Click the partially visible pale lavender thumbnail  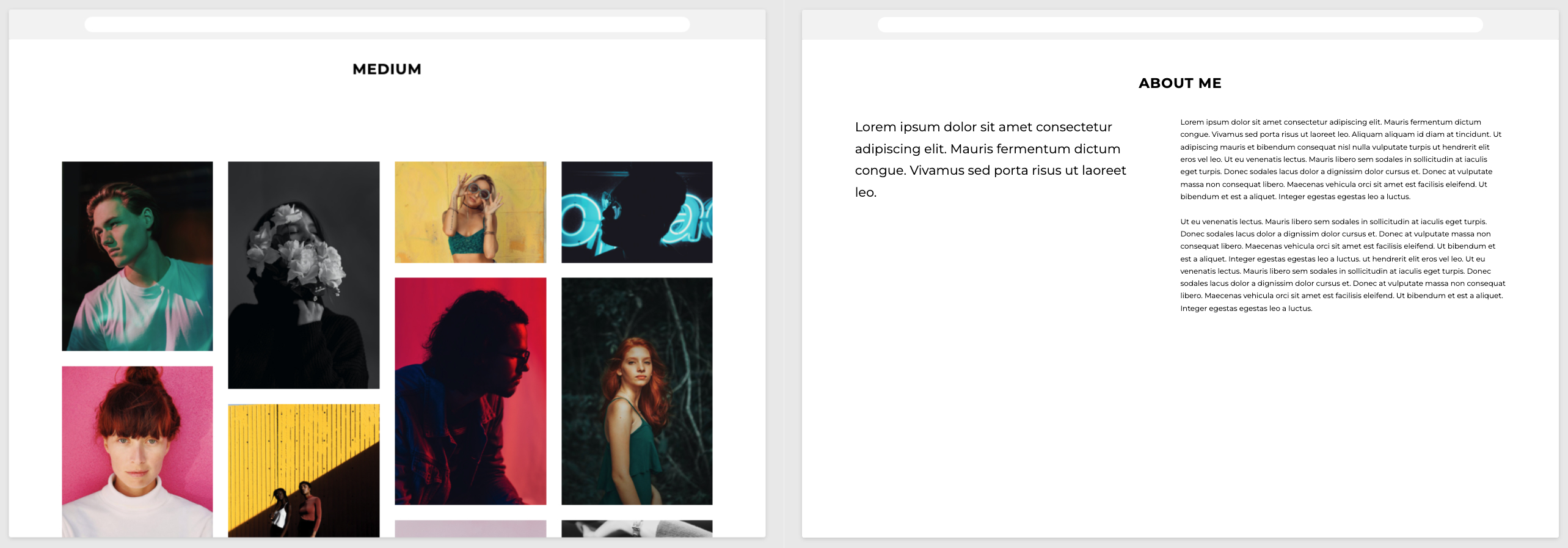point(470,528)
